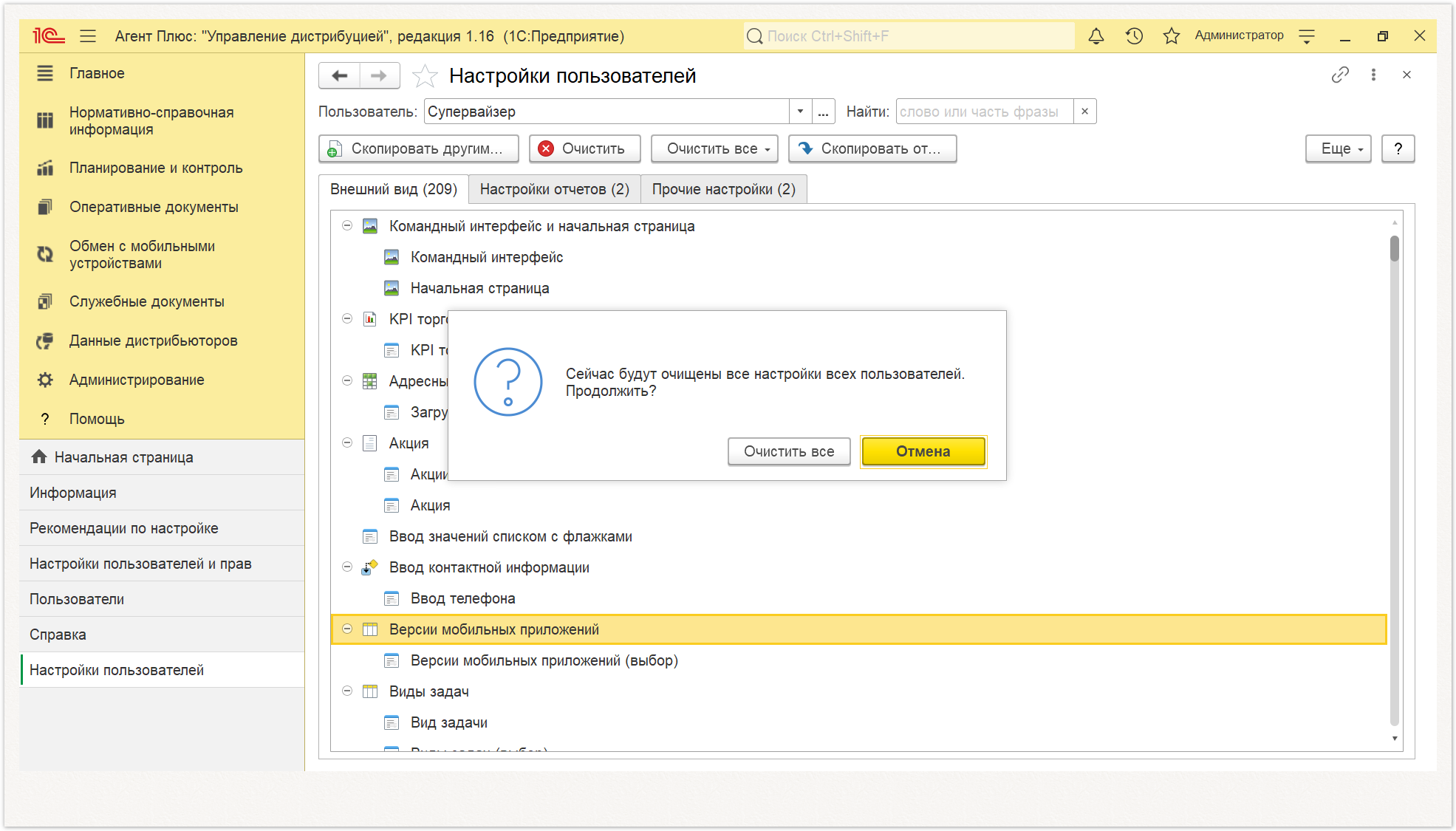Click the Очистить button

tap(584, 148)
